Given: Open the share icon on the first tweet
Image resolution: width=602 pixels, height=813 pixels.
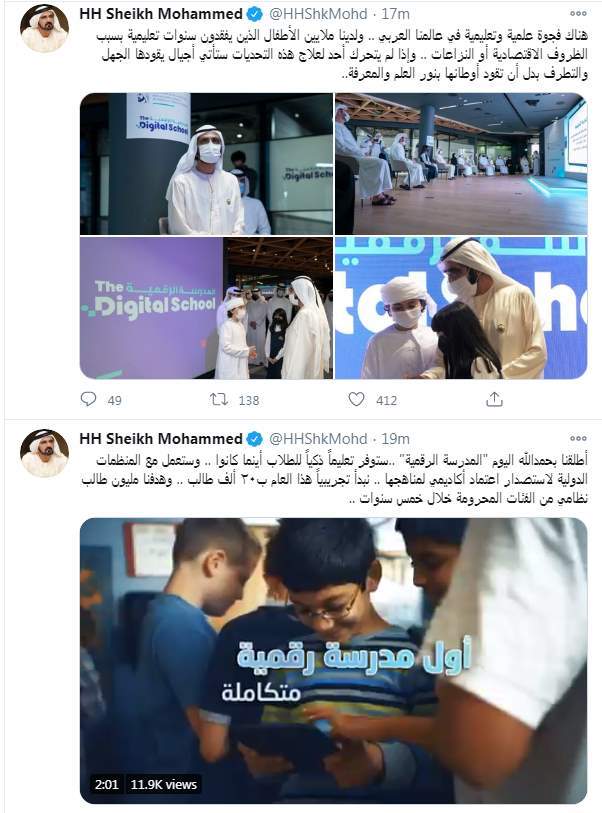Looking at the screenshot, I should 494,399.
